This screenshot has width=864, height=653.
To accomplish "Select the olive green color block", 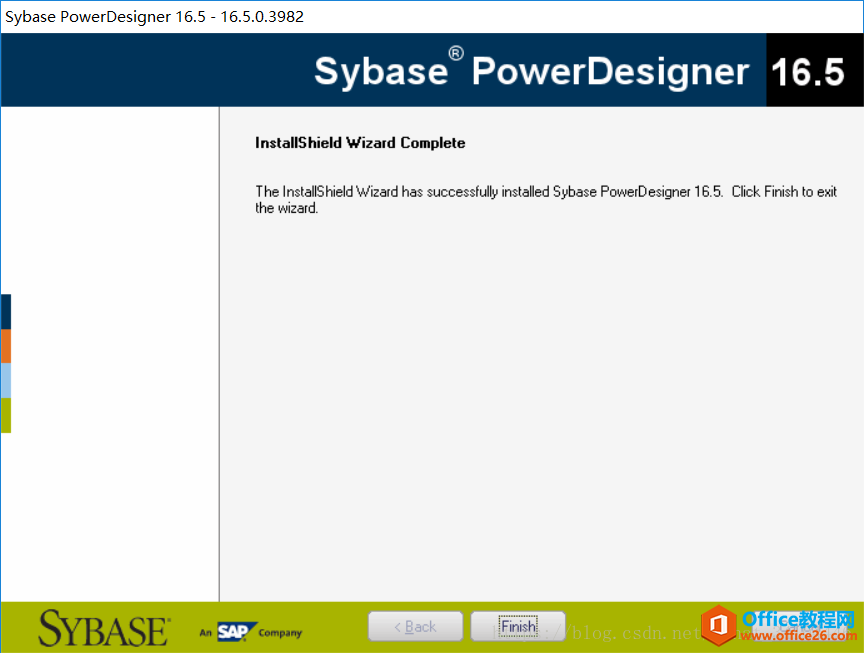I will [x=5, y=415].
